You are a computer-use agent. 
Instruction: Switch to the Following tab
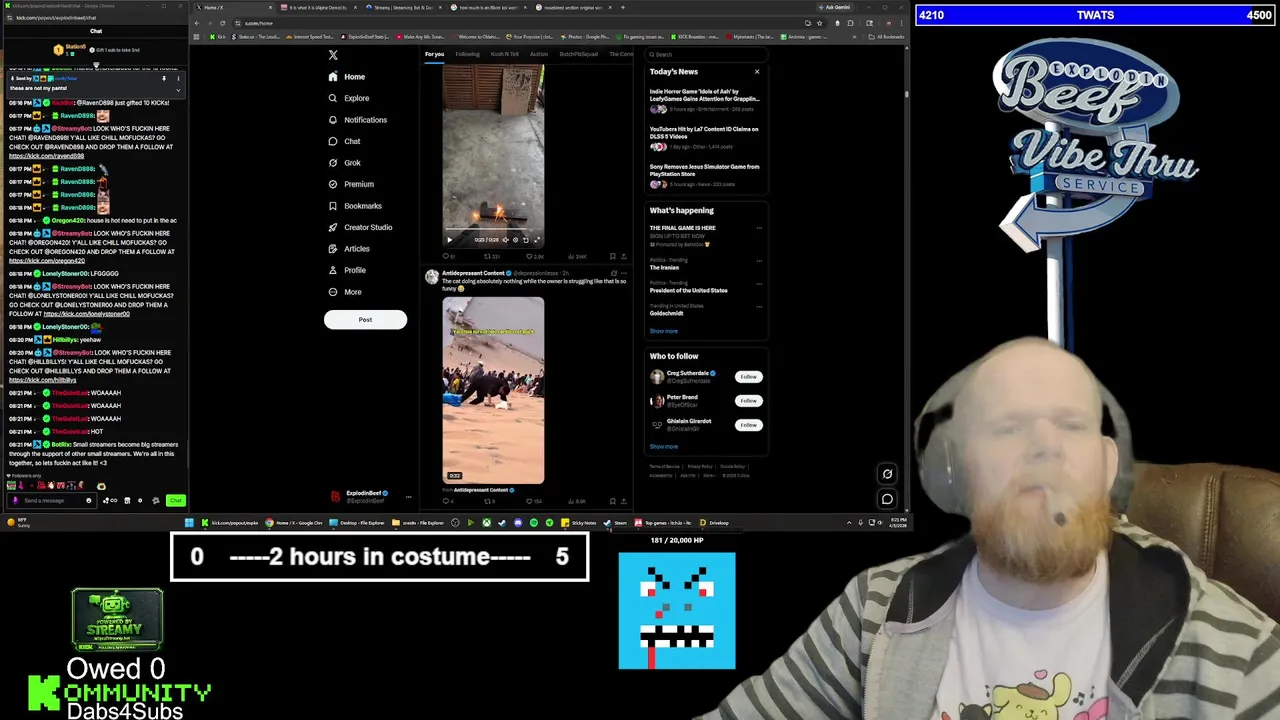(467, 54)
